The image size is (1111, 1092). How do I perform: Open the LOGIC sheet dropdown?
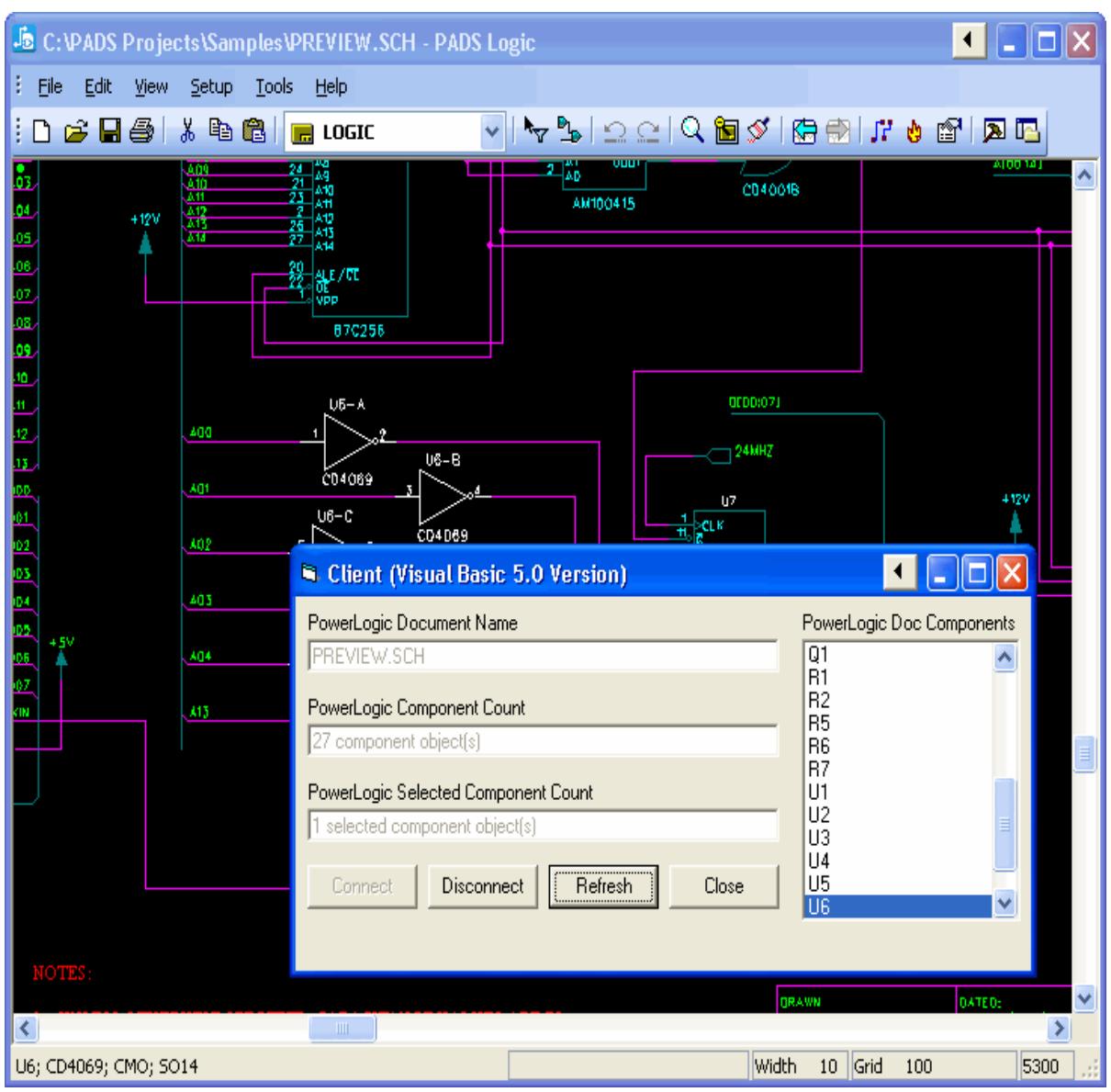pos(493,133)
